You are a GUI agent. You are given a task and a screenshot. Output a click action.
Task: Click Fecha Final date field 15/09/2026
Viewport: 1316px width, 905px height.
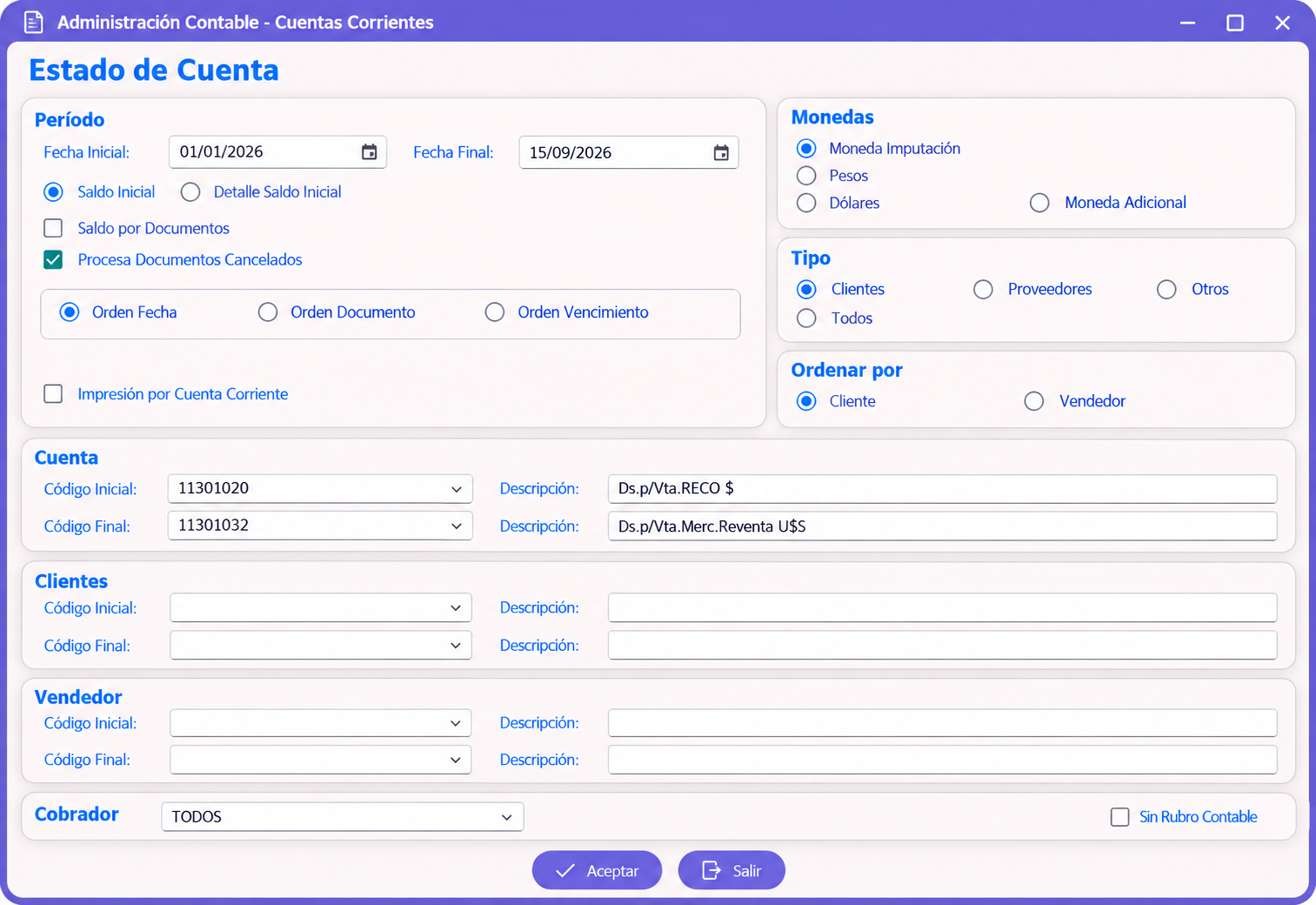(629, 153)
